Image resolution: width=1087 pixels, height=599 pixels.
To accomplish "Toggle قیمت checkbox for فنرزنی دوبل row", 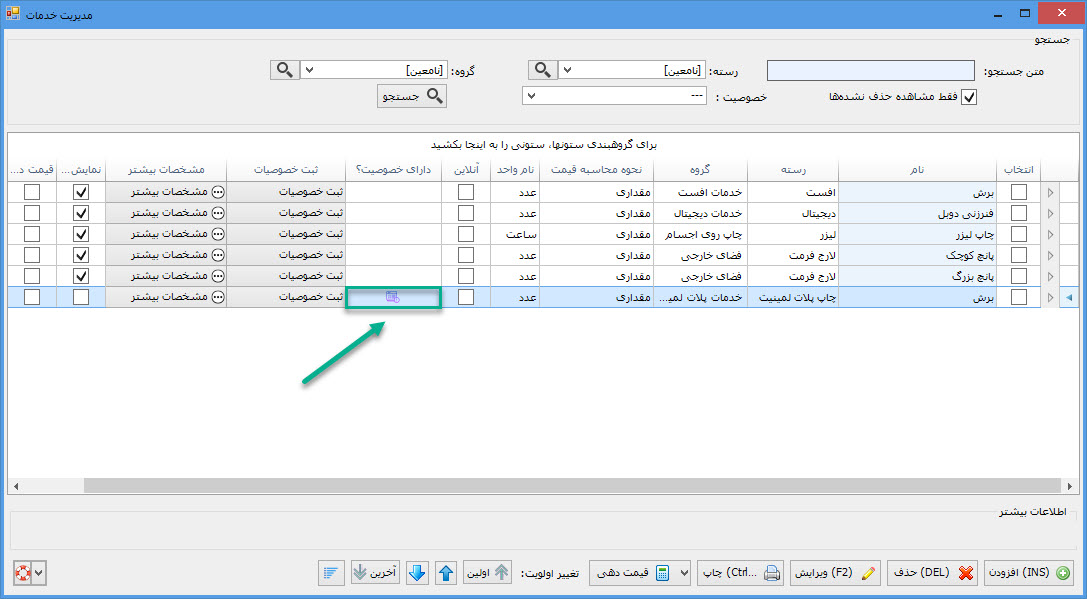I will [x=32, y=214].
